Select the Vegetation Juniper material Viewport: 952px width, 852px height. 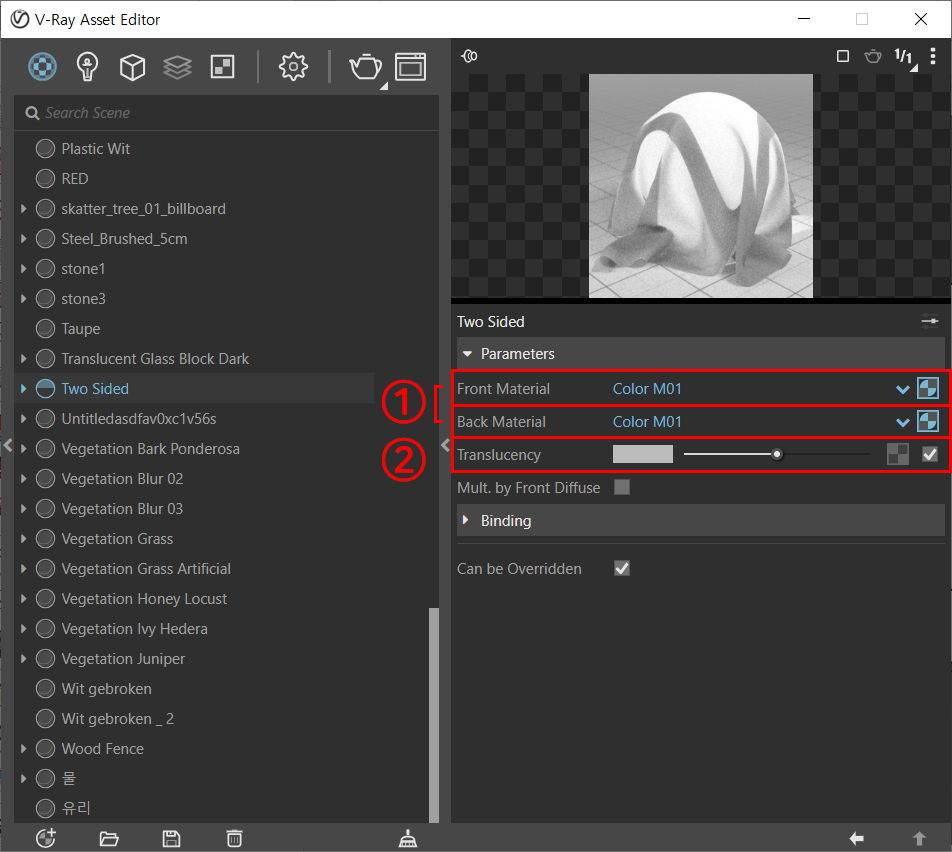(123, 658)
